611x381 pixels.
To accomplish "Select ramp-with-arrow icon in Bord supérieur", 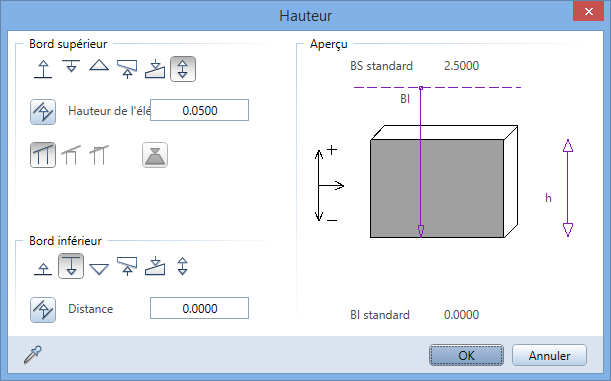I will point(155,69).
